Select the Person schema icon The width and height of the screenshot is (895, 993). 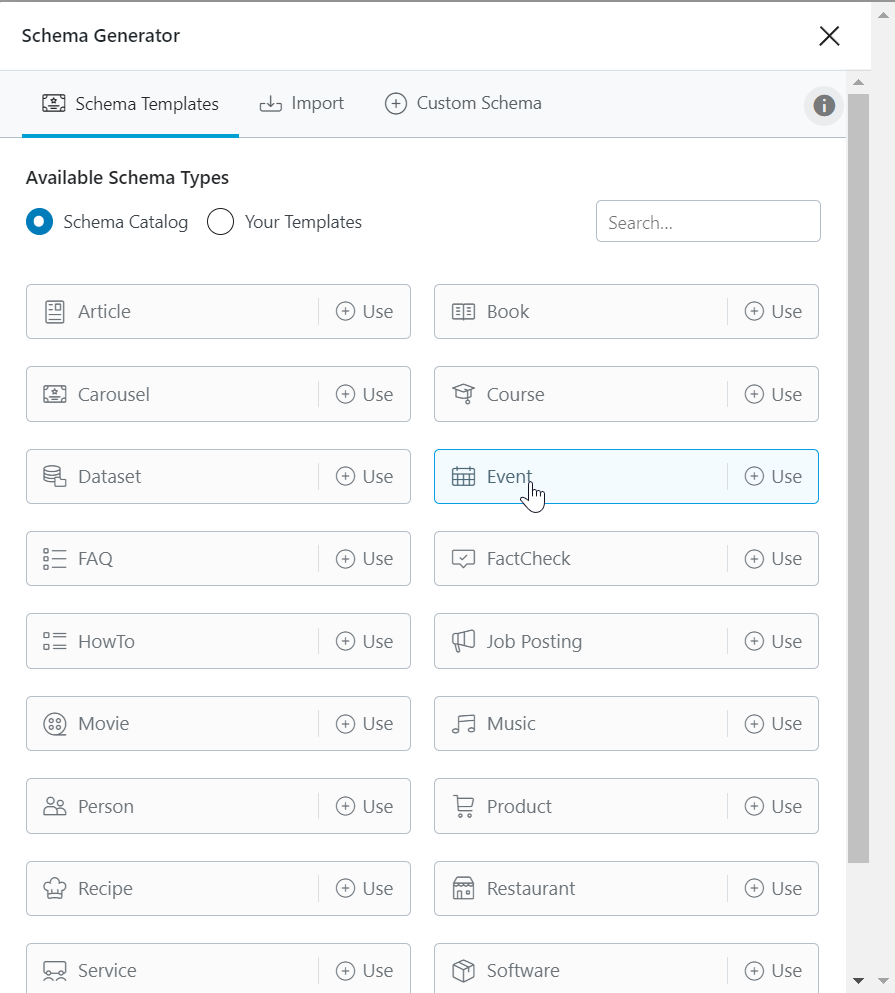tap(55, 806)
